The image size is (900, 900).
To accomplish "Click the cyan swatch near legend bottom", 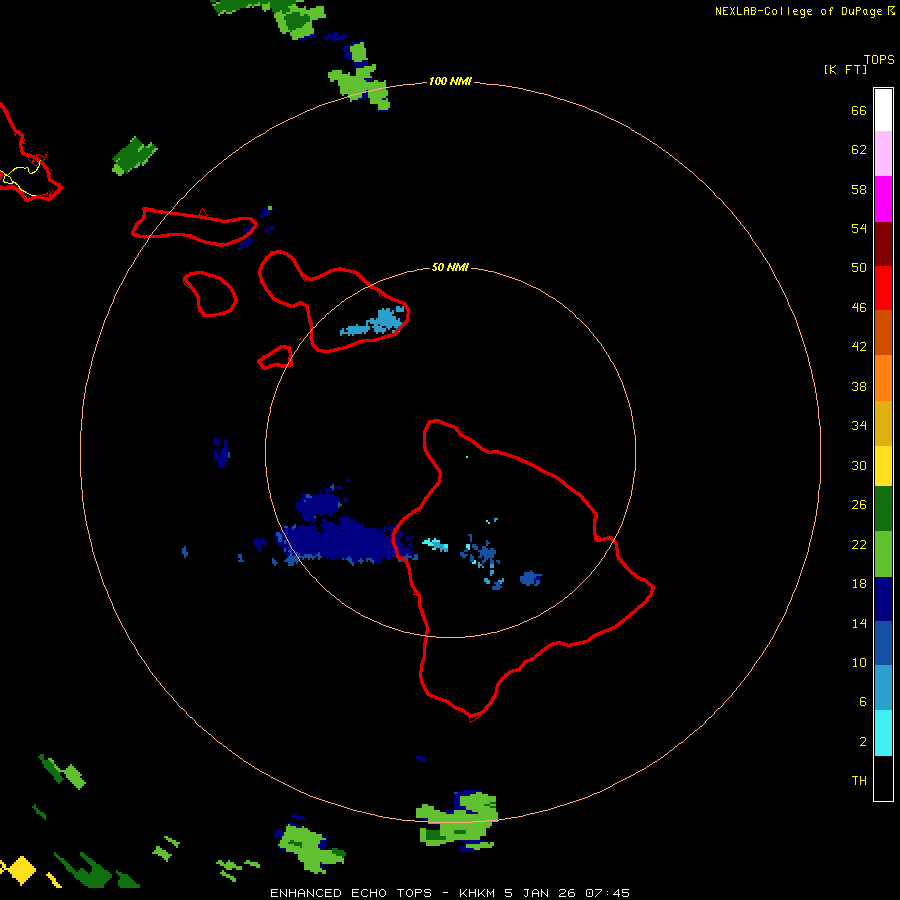I will pyautogui.click(x=883, y=733).
